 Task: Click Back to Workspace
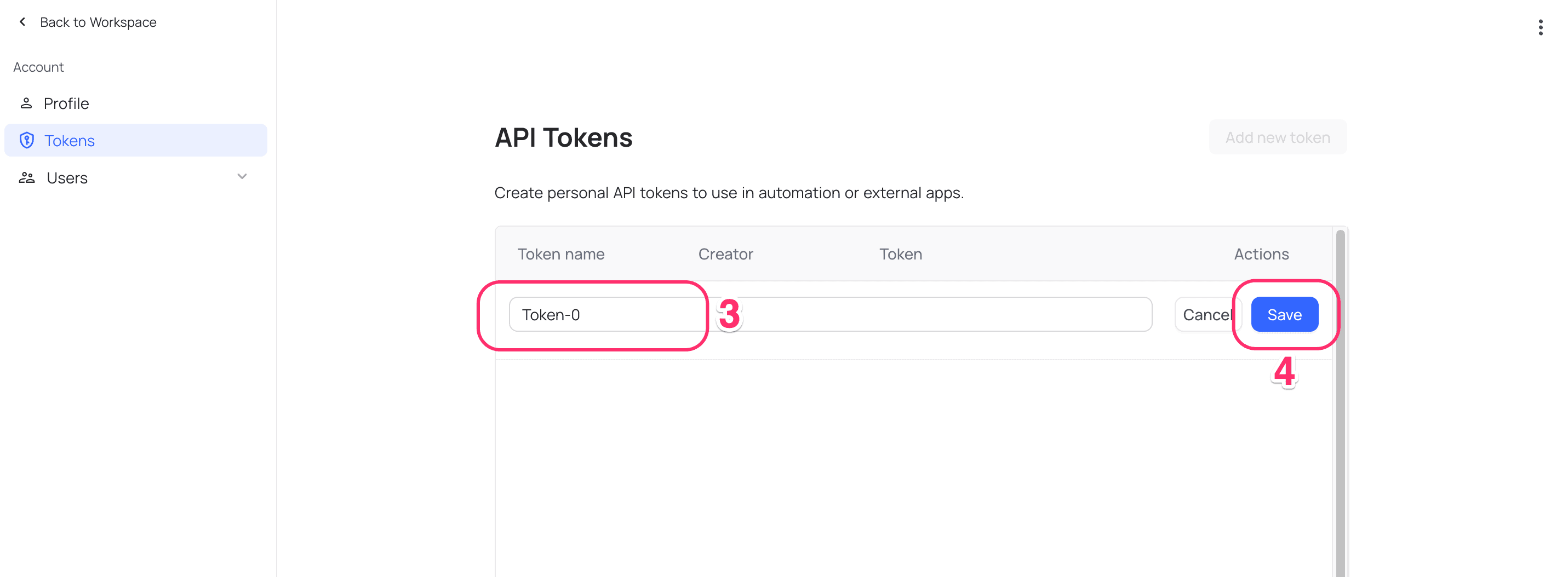point(98,22)
